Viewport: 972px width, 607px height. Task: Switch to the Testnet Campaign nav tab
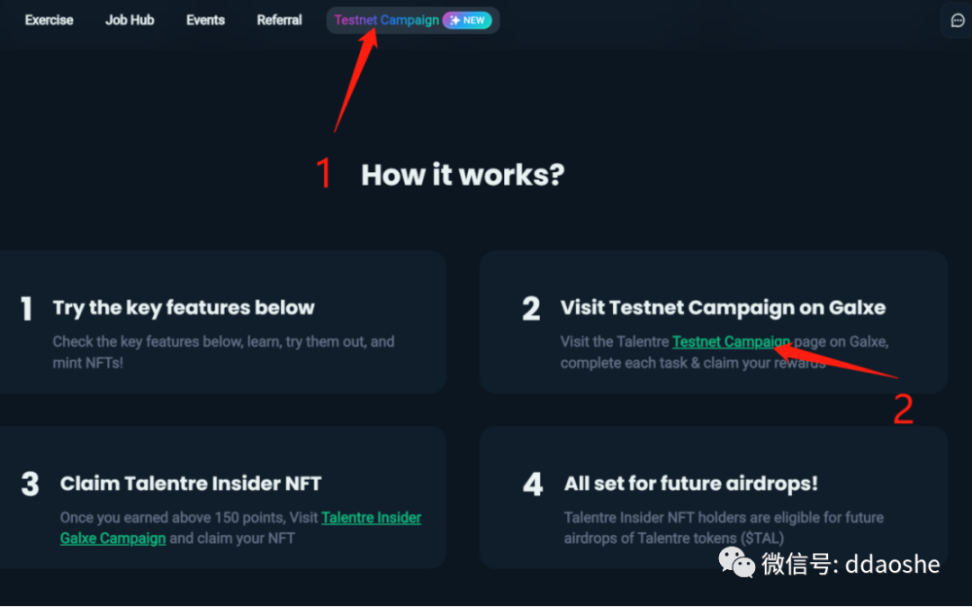tap(386, 20)
